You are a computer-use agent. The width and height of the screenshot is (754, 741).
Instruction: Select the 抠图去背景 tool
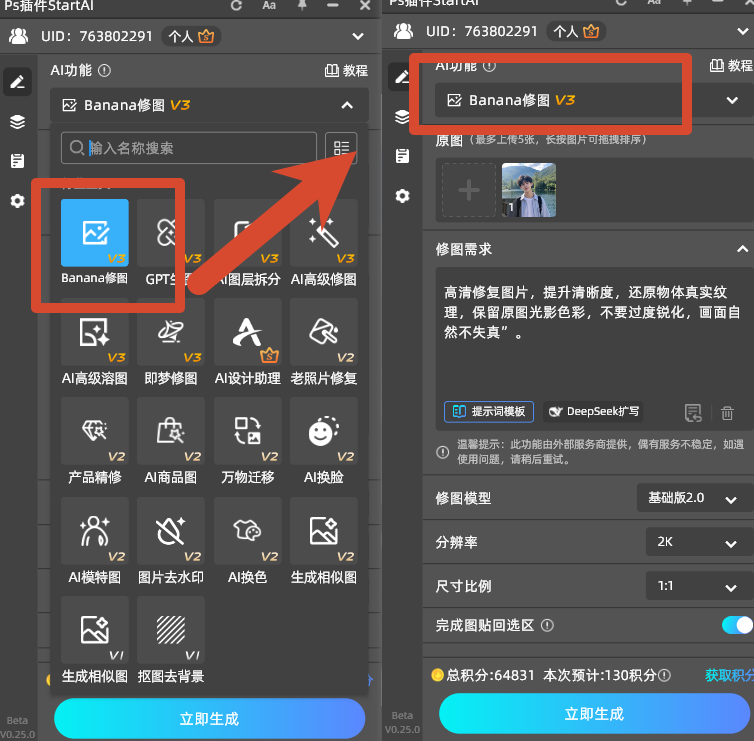(171, 630)
